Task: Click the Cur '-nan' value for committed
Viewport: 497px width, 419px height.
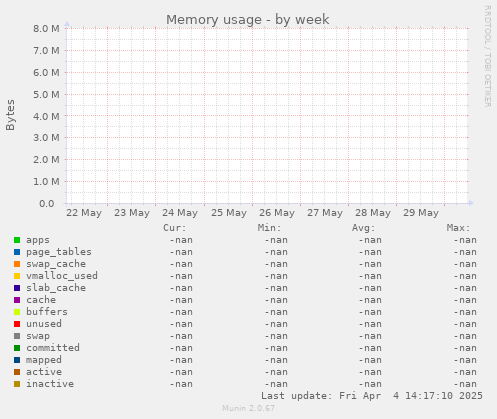Action: click(181, 348)
